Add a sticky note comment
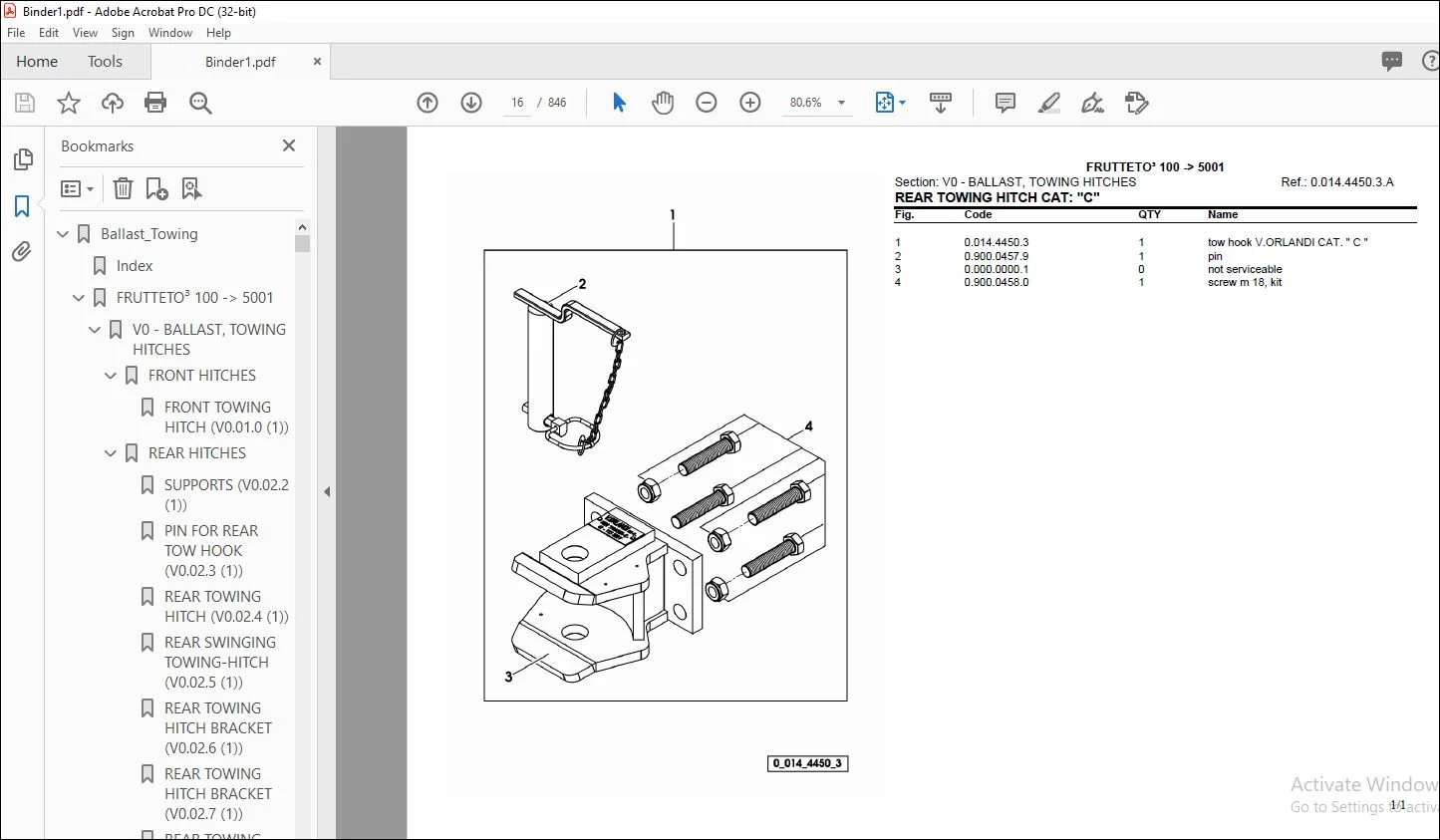This screenshot has width=1440, height=840. tap(1006, 103)
